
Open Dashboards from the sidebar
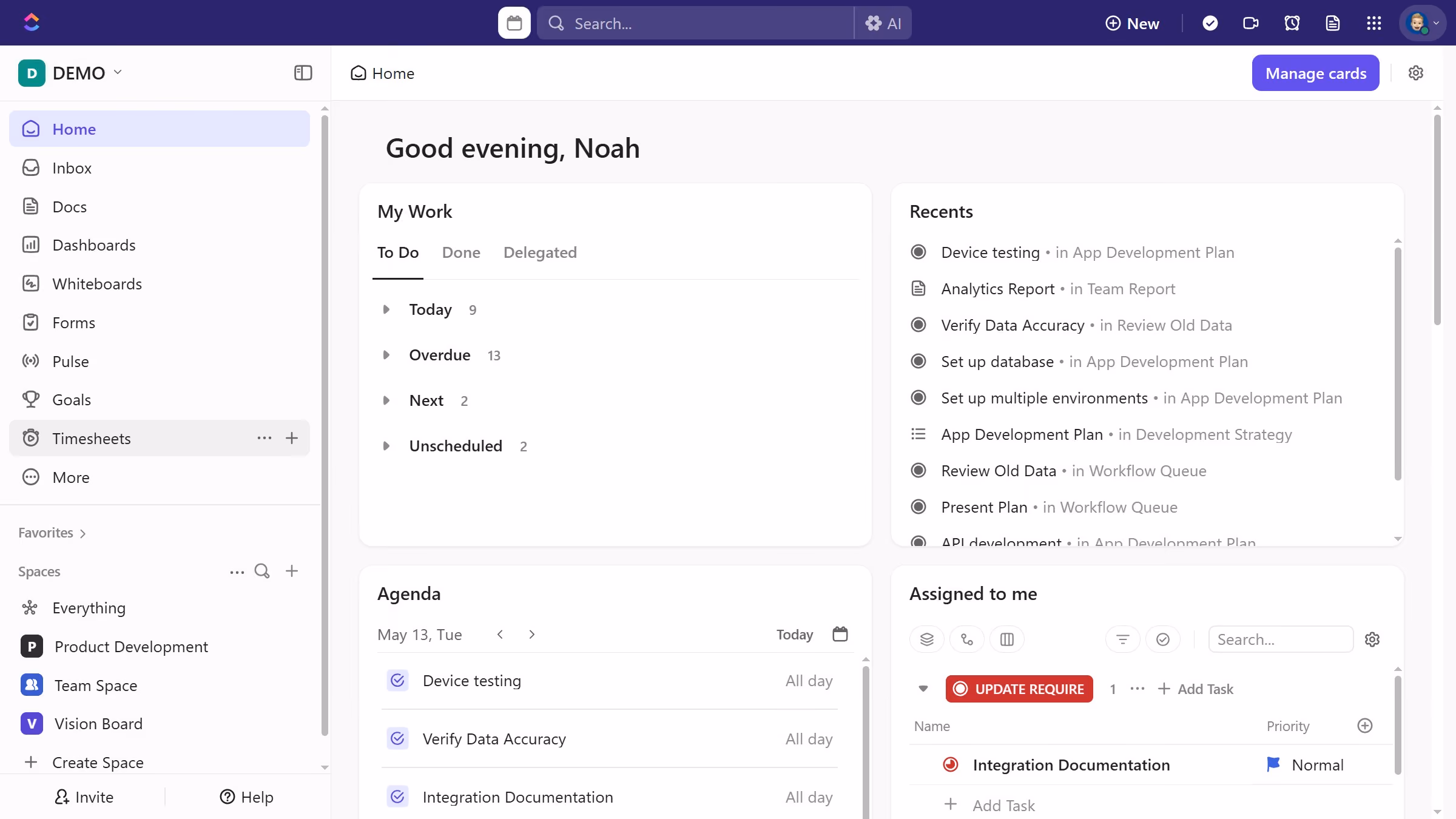point(160,245)
